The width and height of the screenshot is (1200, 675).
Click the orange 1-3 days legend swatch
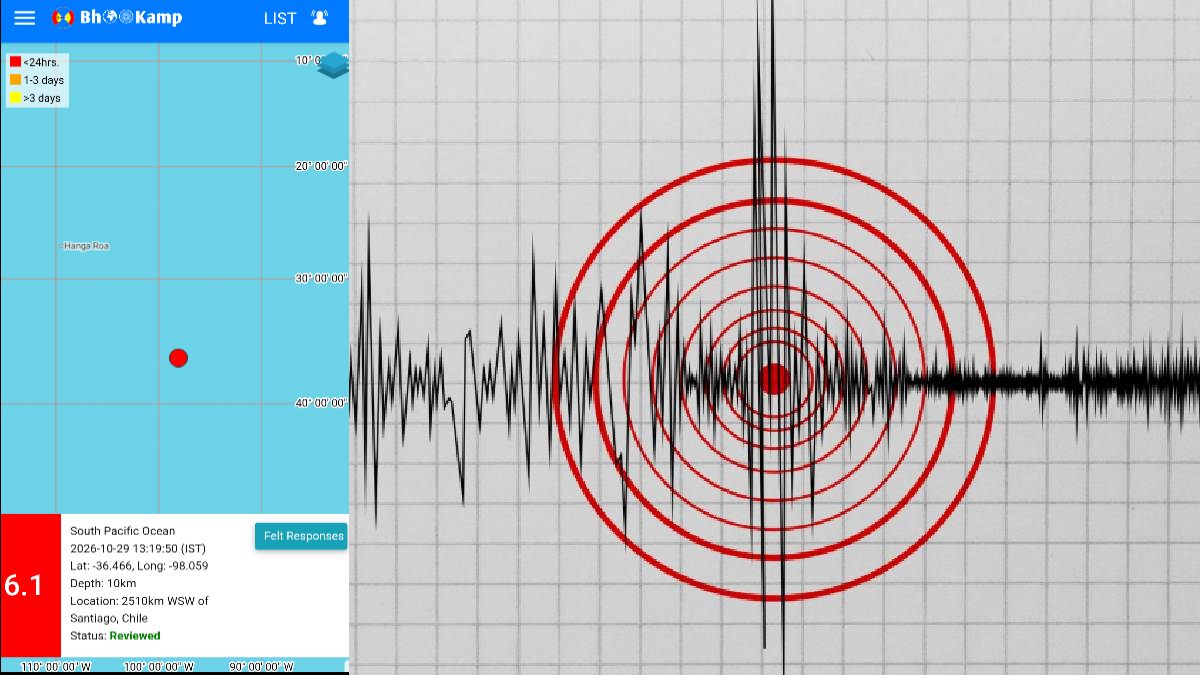coord(15,80)
